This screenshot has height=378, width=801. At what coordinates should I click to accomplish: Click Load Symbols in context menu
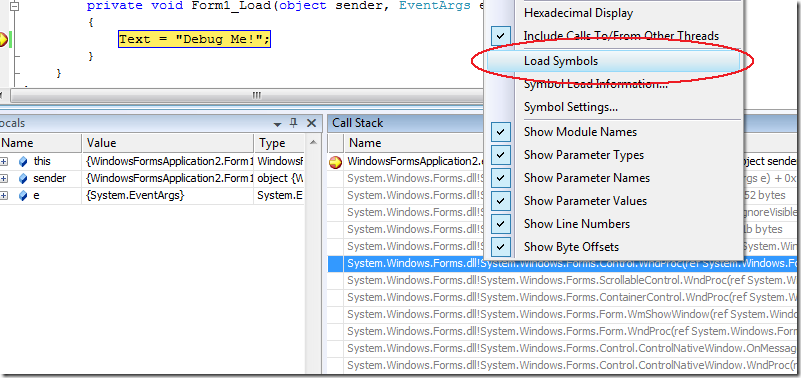coord(613,61)
